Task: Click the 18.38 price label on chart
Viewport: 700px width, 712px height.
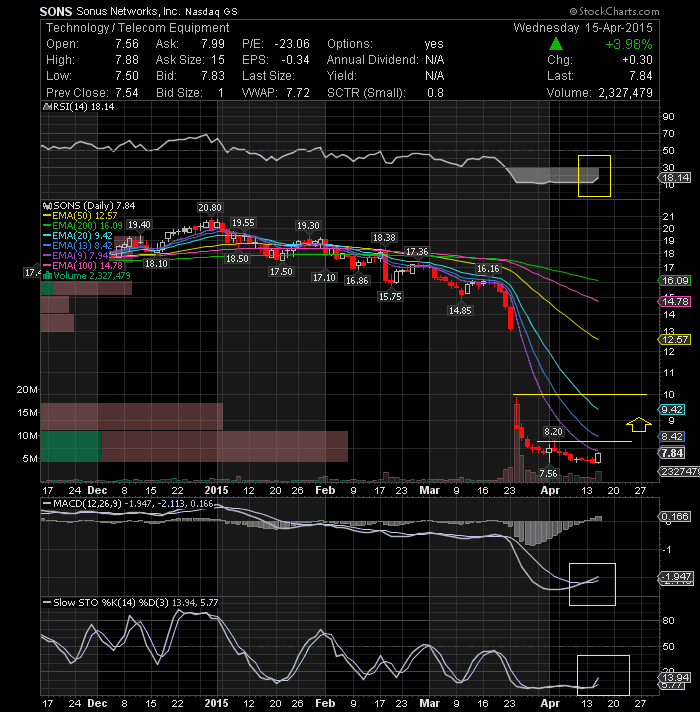Action: (x=384, y=237)
